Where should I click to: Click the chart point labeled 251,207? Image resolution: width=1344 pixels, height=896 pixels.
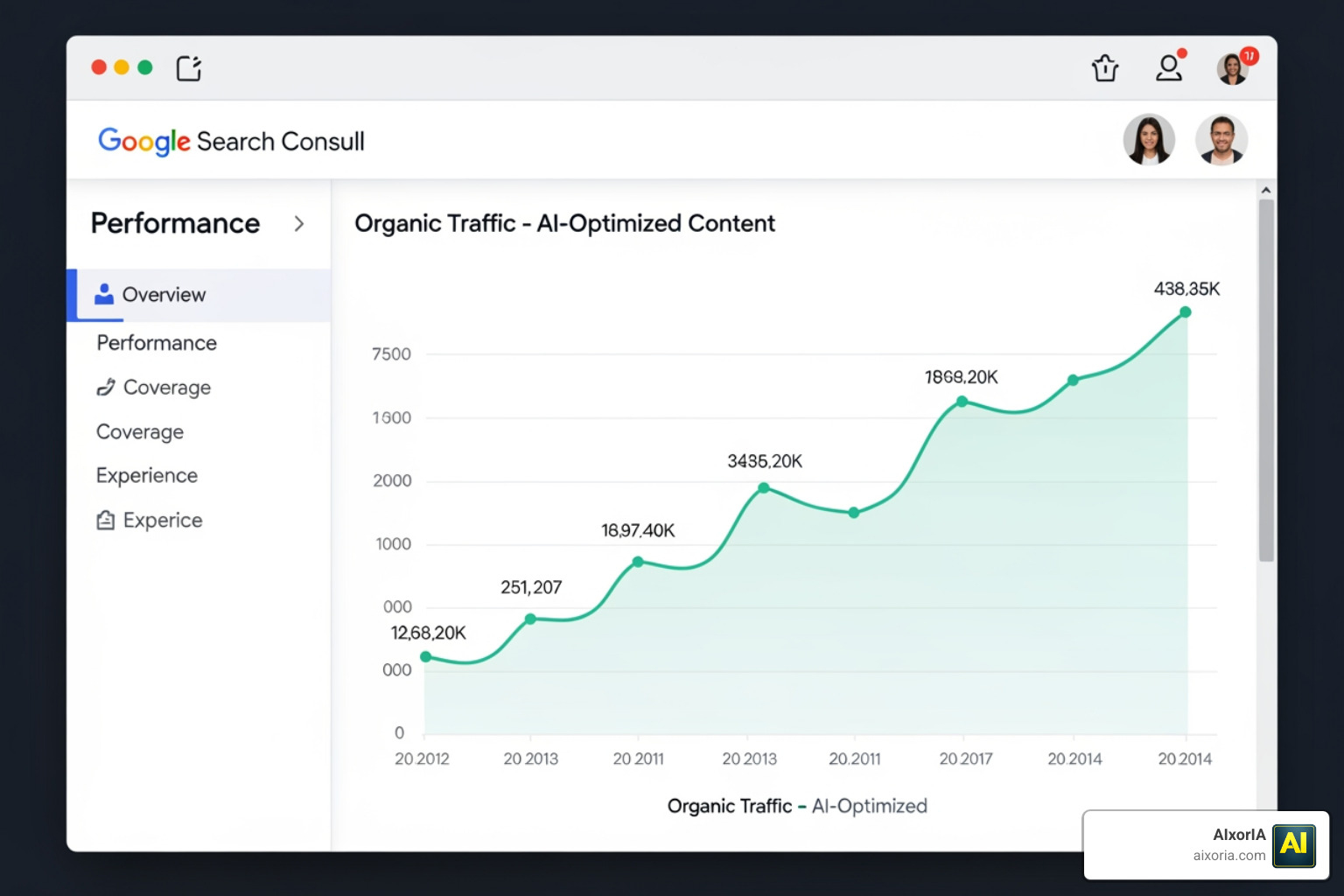click(x=530, y=619)
